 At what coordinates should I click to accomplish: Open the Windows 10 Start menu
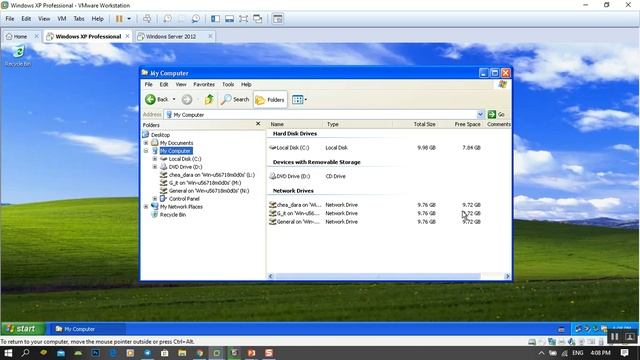point(8,353)
